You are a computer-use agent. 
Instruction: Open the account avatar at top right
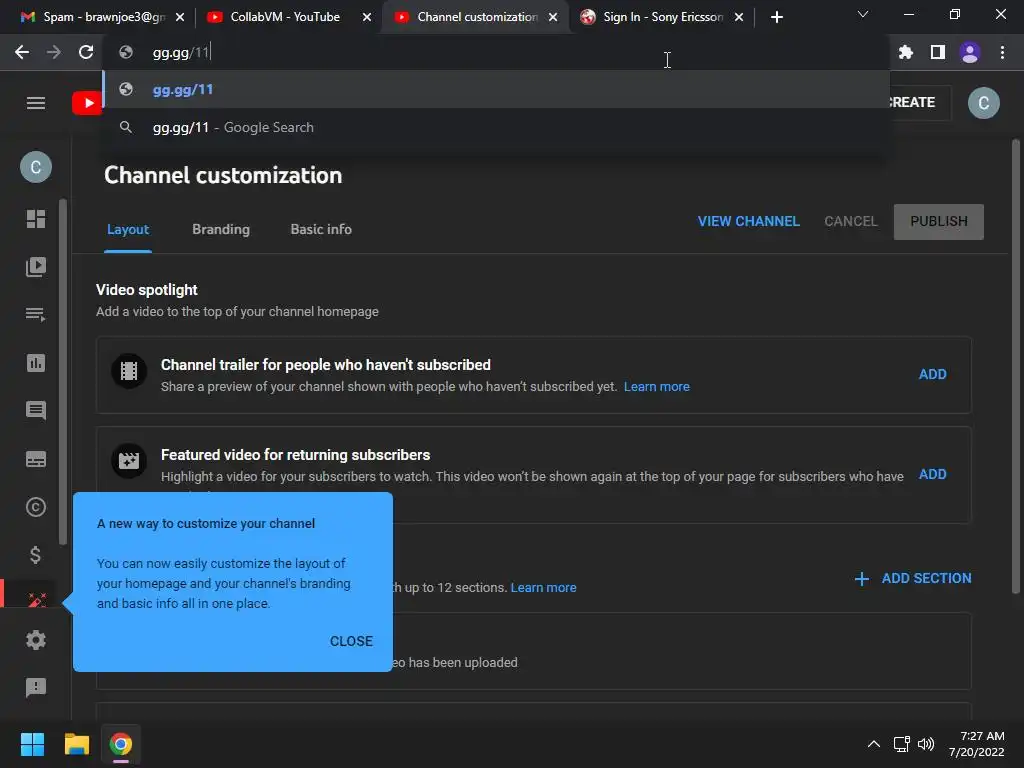coord(984,103)
